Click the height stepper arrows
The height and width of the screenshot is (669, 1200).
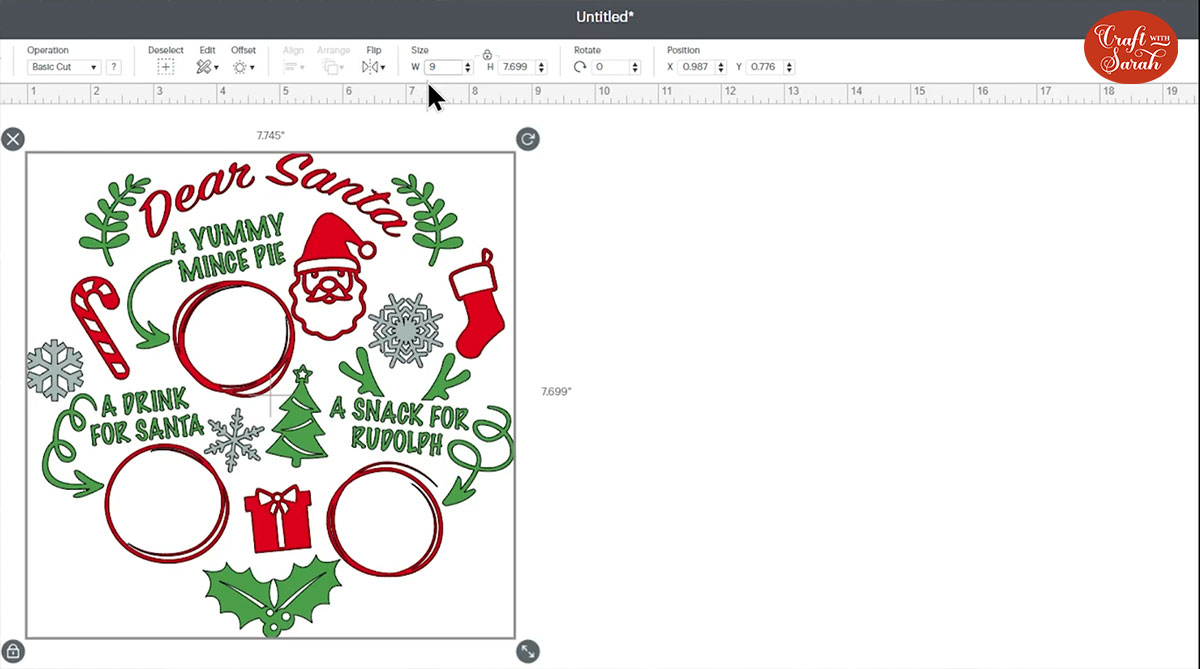tap(541, 67)
